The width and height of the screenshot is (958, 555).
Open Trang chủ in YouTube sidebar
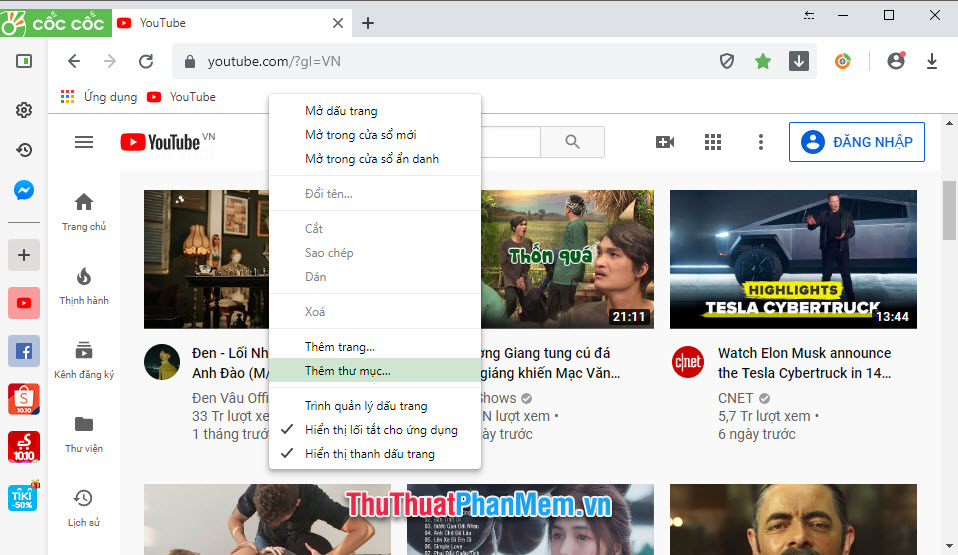coord(84,212)
